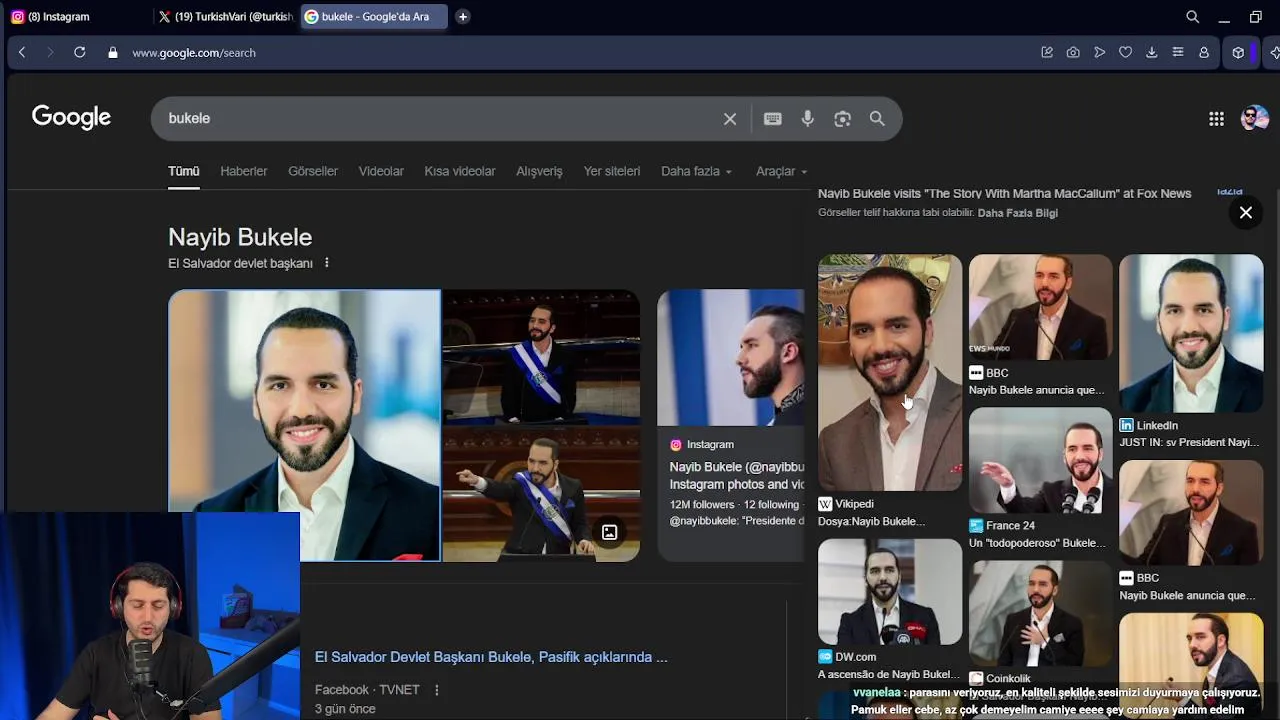Open the Kısa videolar search tab
1280x720 pixels.
(x=460, y=171)
